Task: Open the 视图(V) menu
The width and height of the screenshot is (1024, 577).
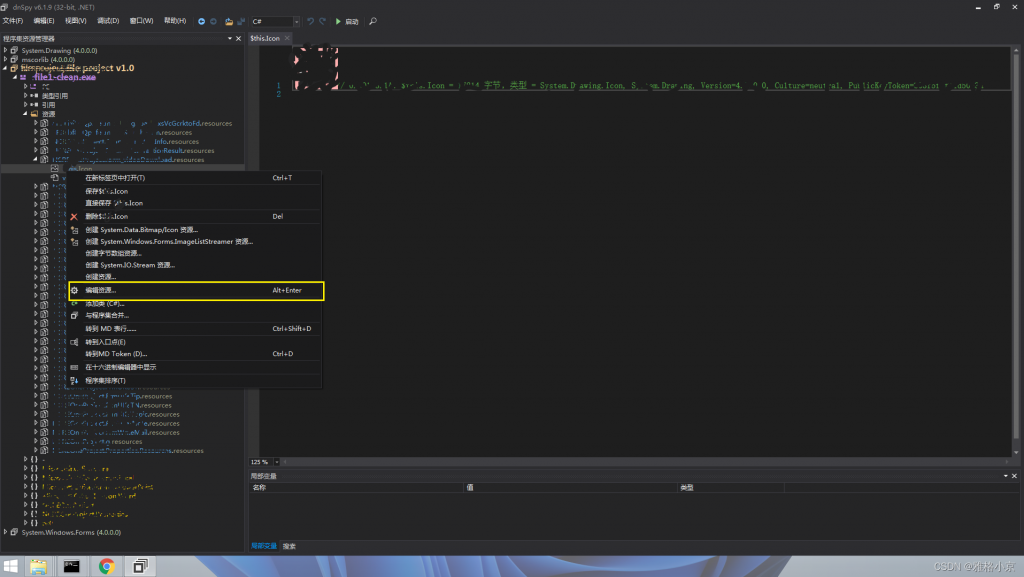Action: coord(76,21)
